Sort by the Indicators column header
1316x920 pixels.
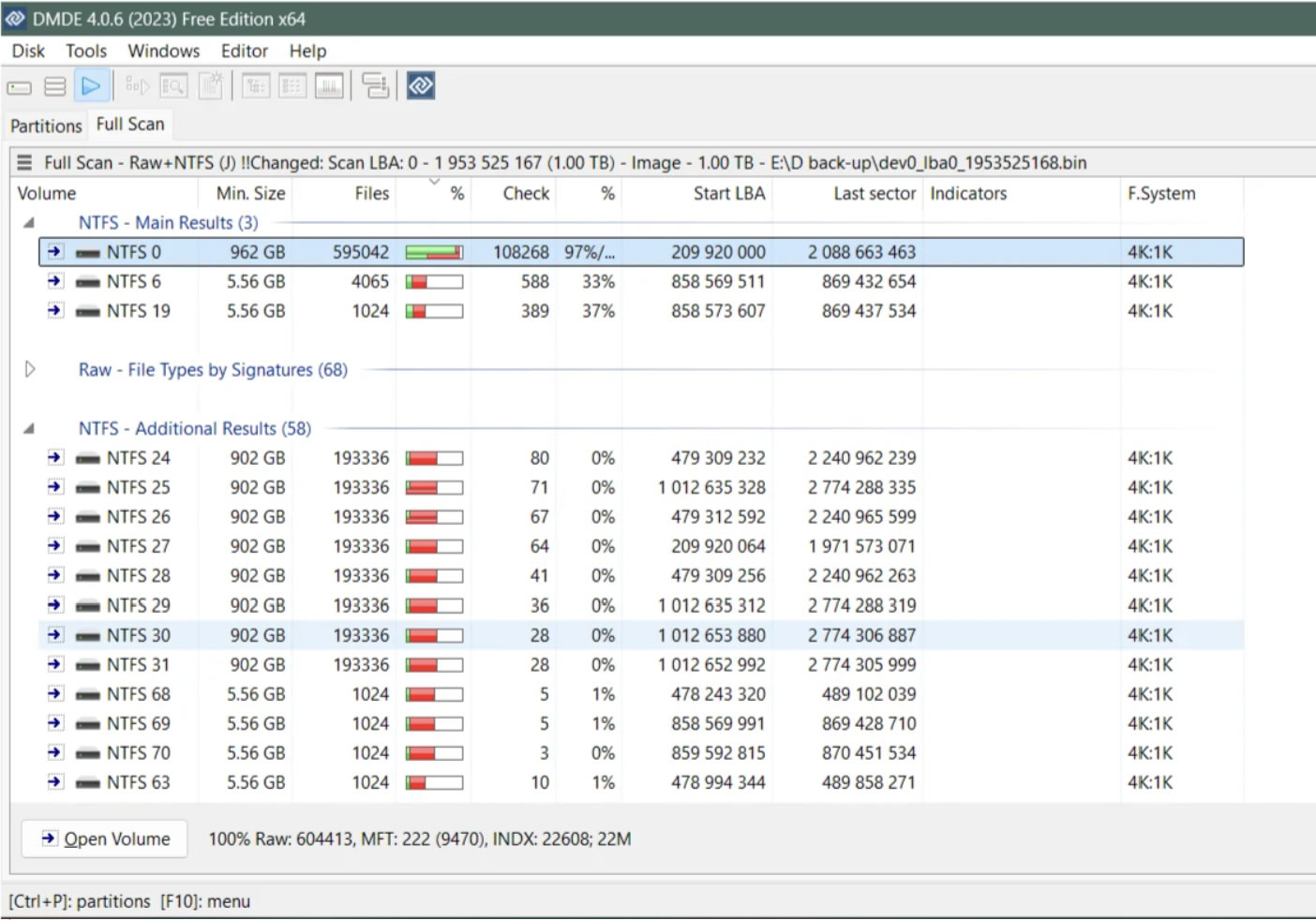pos(1022,193)
